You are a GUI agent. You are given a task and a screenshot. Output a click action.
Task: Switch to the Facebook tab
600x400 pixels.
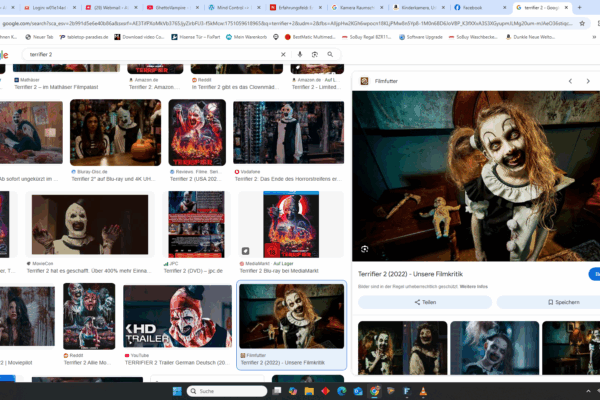(x=478, y=7)
